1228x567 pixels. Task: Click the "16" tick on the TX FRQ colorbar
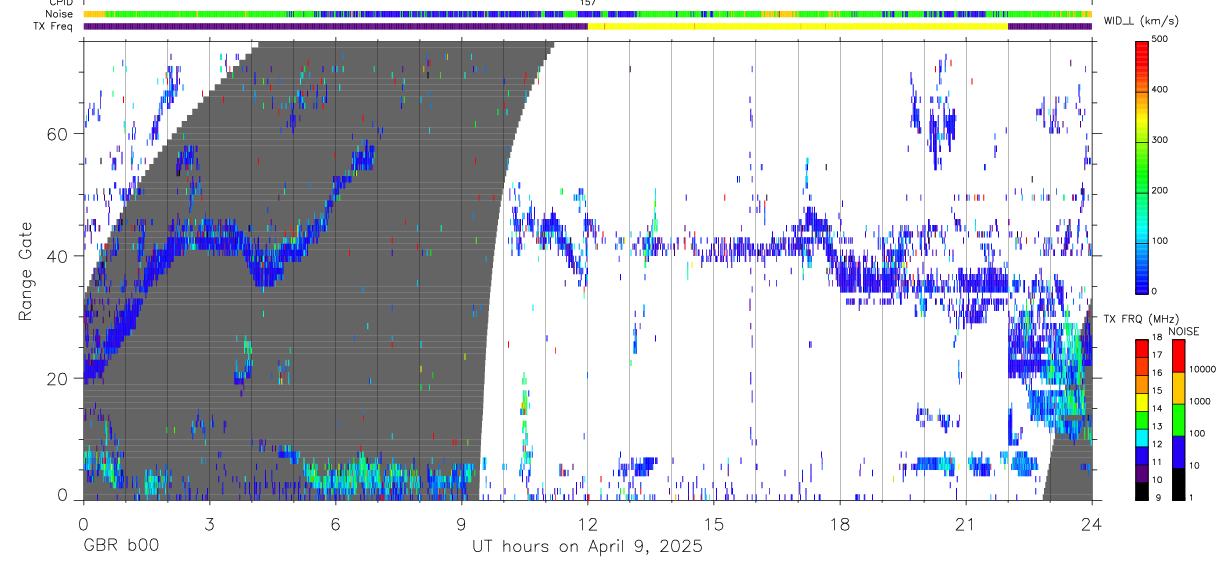(1157, 373)
